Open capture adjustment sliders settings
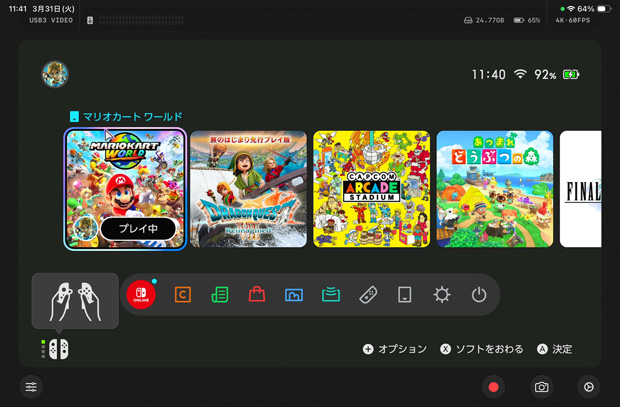620x407 pixels. click(x=32, y=387)
